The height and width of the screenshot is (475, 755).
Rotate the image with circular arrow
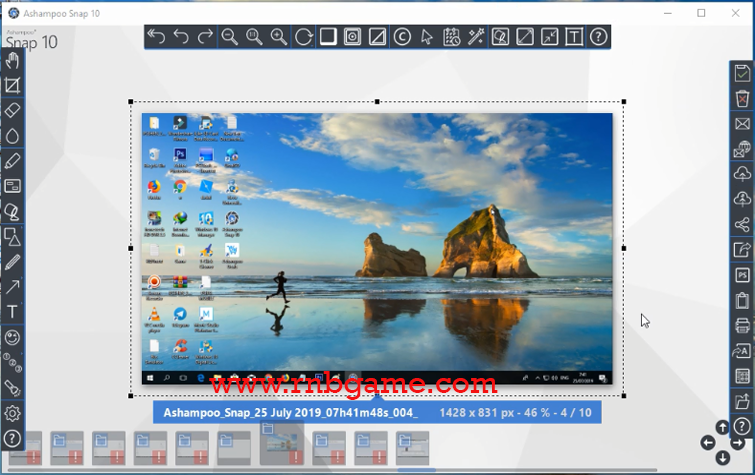(x=304, y=37)
